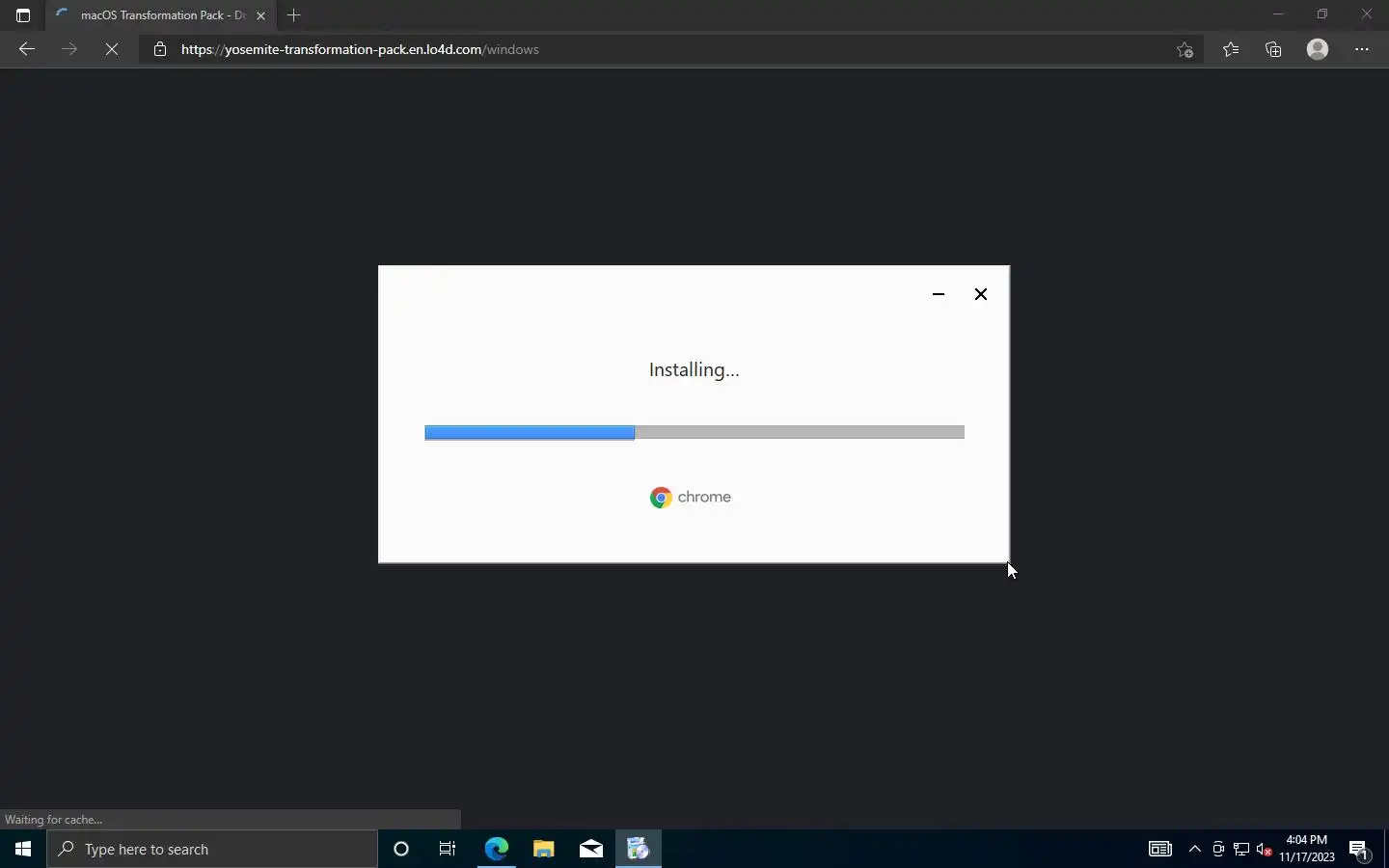The image size is (1389, 868).
Task: Switch to the installer taskbar icon
Action: pos(639,849)
